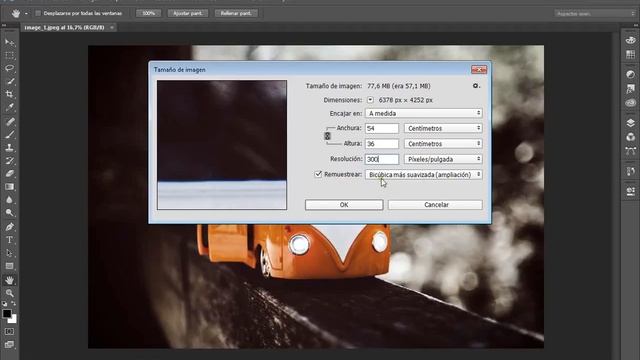Click the Hand tool icon in options bar
The width and height of the screenshot is (640, 360).
pyautogui.click(x=16, y=13)
